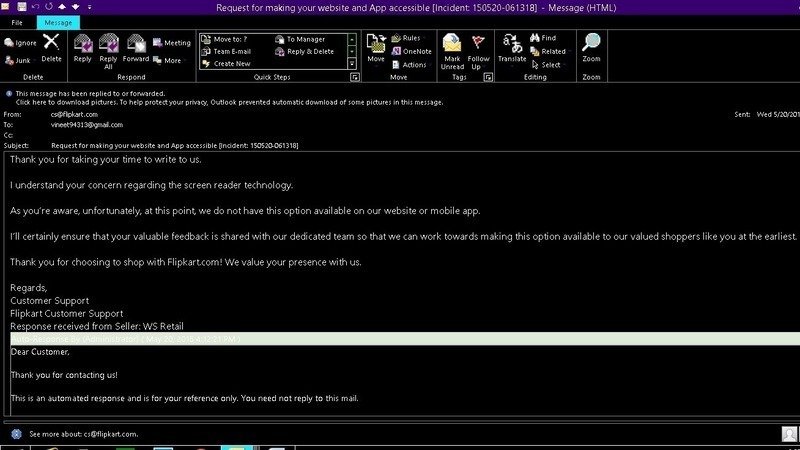Click the Ignore conversation button
800x450 pixels.
point(20,43)
